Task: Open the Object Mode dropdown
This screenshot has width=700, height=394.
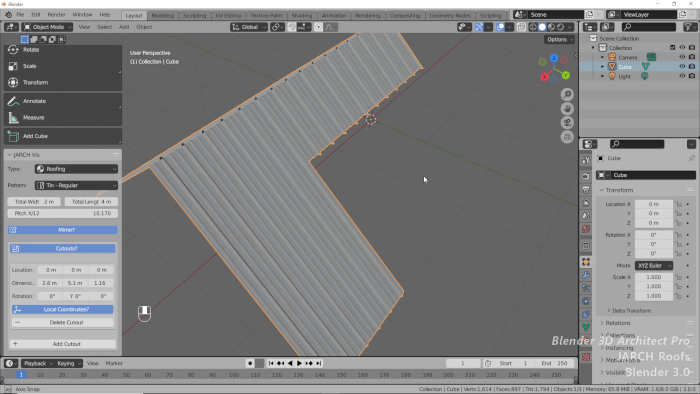Action: tap(47, 27)
